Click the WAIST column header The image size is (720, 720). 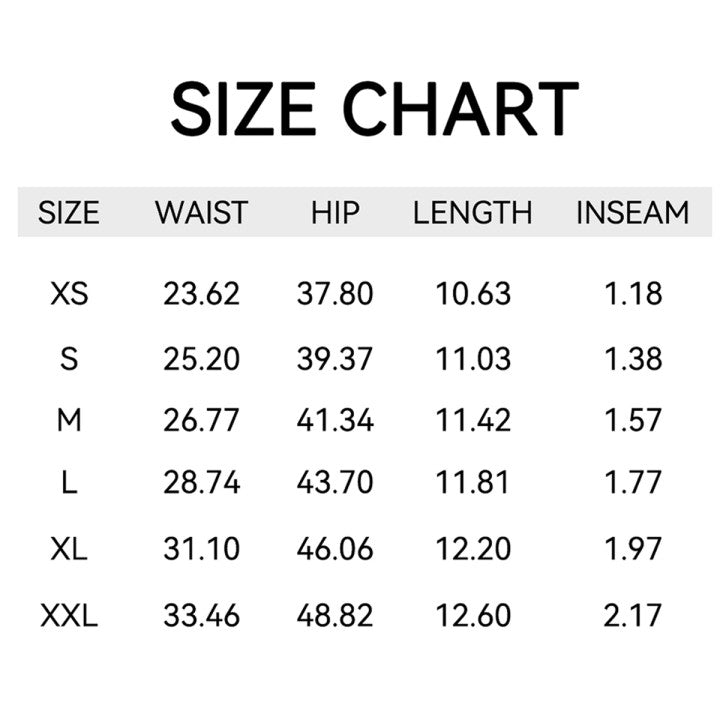(201, 213)
